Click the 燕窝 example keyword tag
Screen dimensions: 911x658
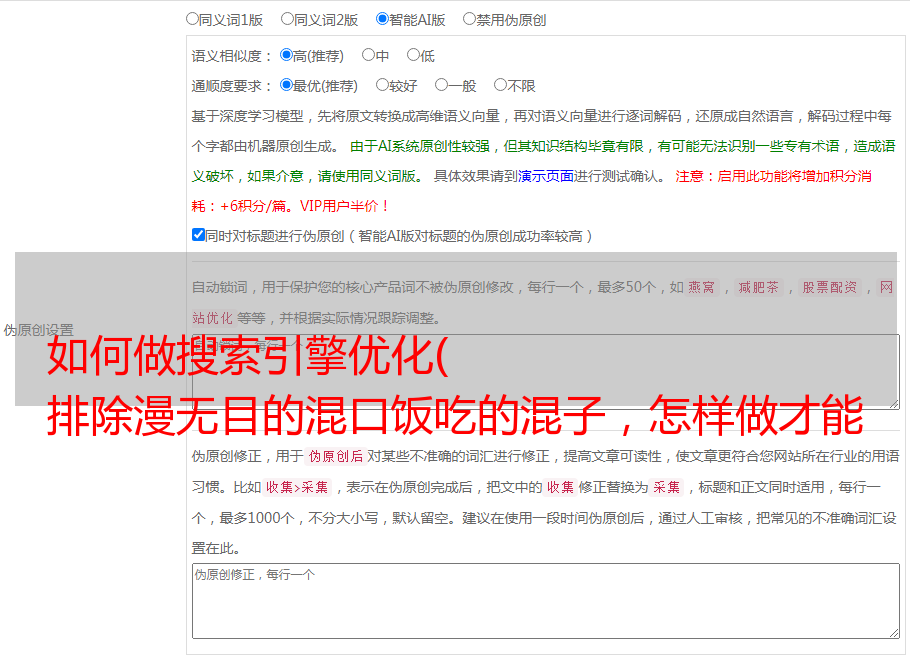(x=701, y=288)
